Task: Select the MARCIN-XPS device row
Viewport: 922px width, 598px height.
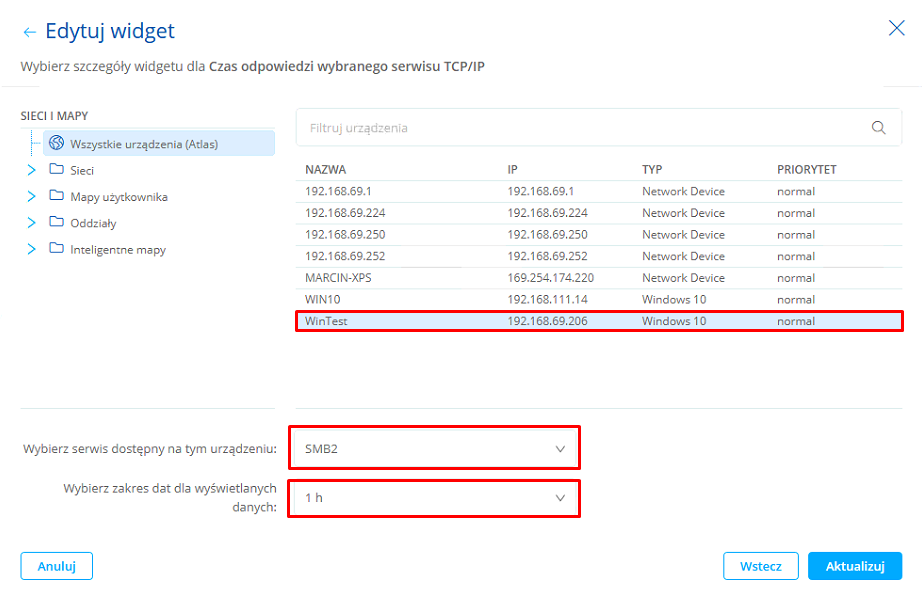Action: click(598, 278)
